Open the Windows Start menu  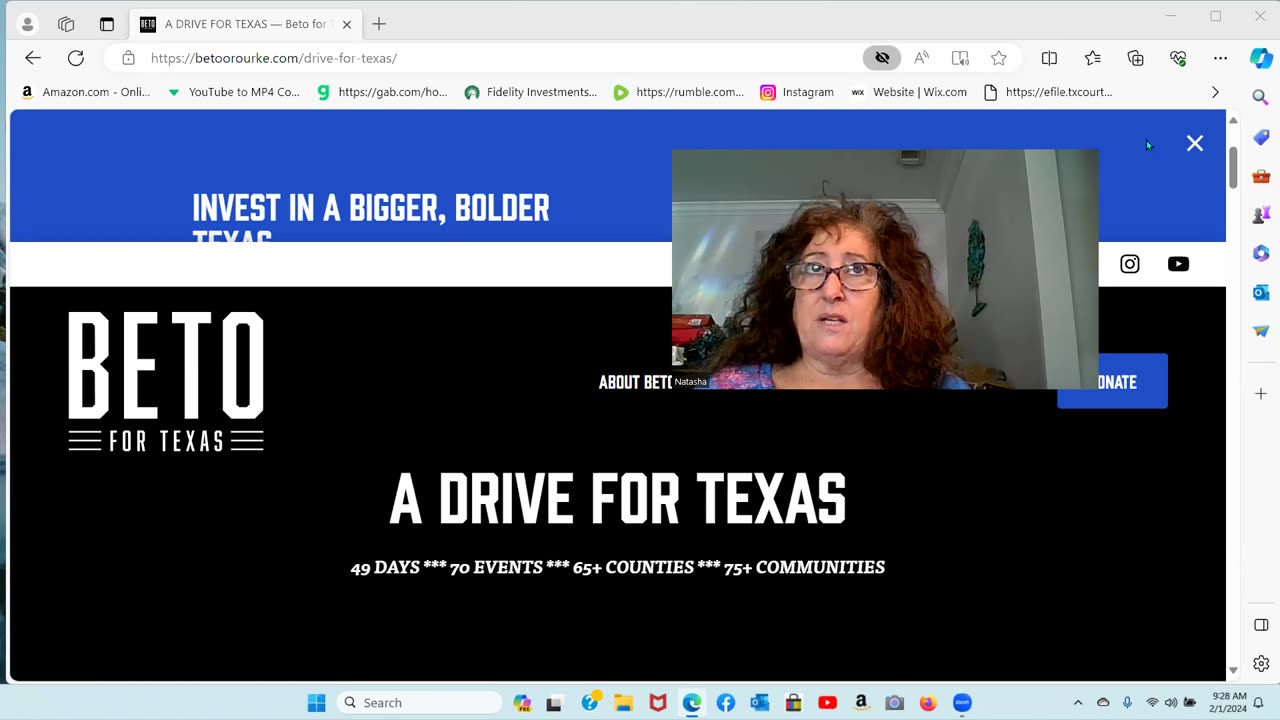click(316, 703)
